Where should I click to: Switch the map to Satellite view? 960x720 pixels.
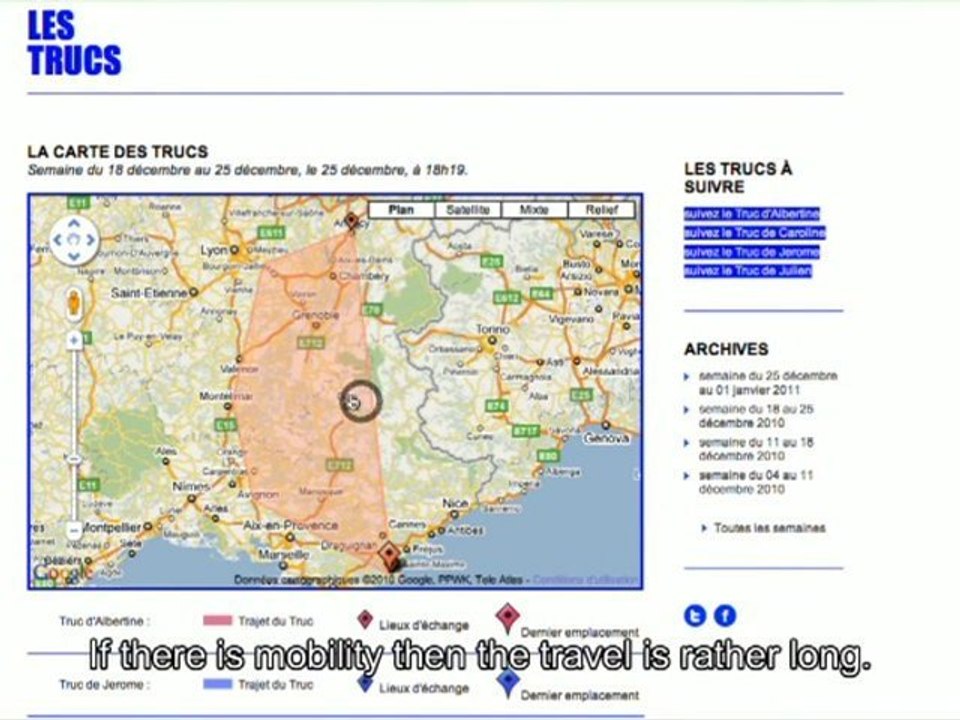coord(468,210)
